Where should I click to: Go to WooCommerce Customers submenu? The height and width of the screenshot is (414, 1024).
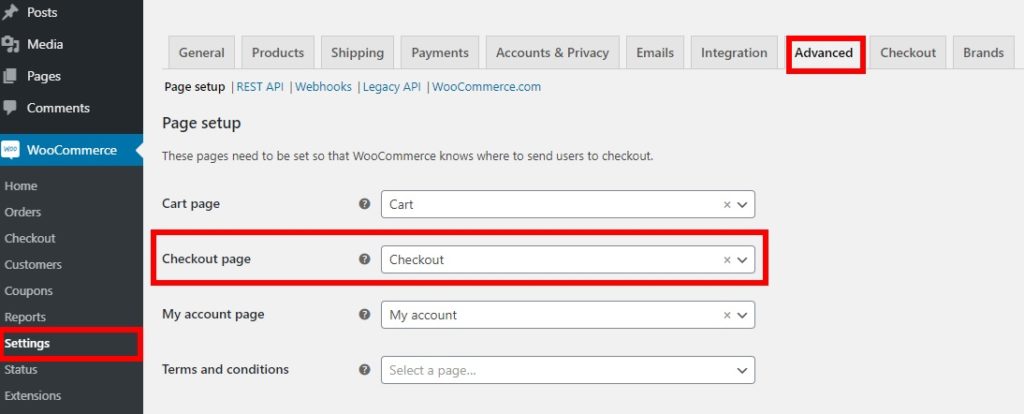[x=33, y=264]
